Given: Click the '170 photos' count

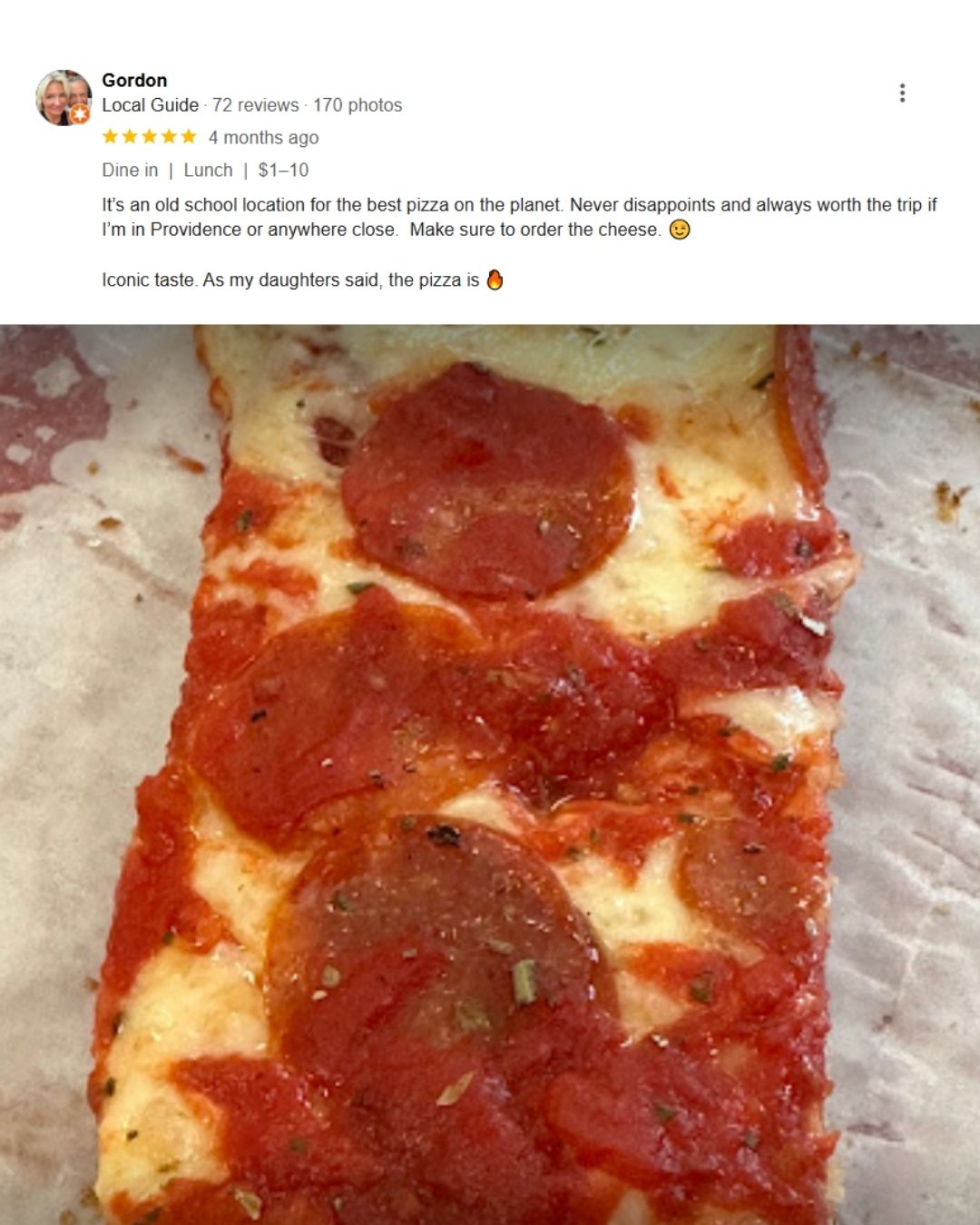Looking at the screenshot, I should (x=358, y=105).
